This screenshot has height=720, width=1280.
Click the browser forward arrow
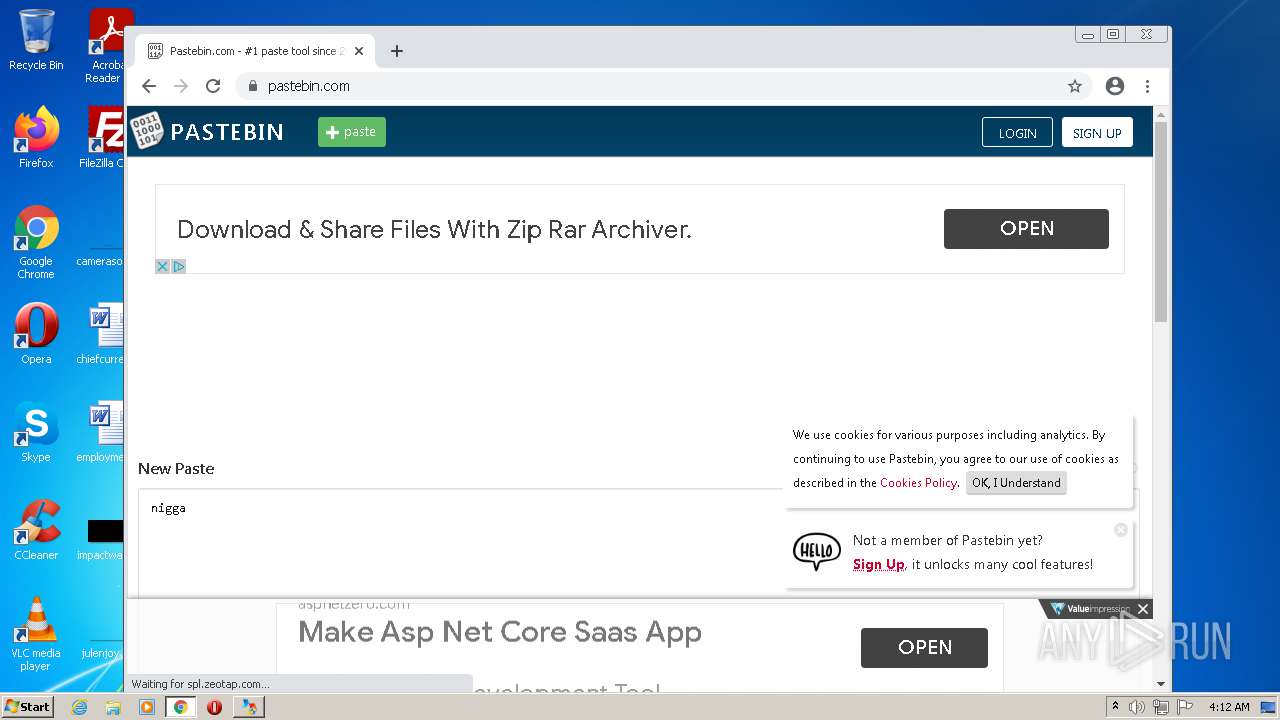coord(181,86)
